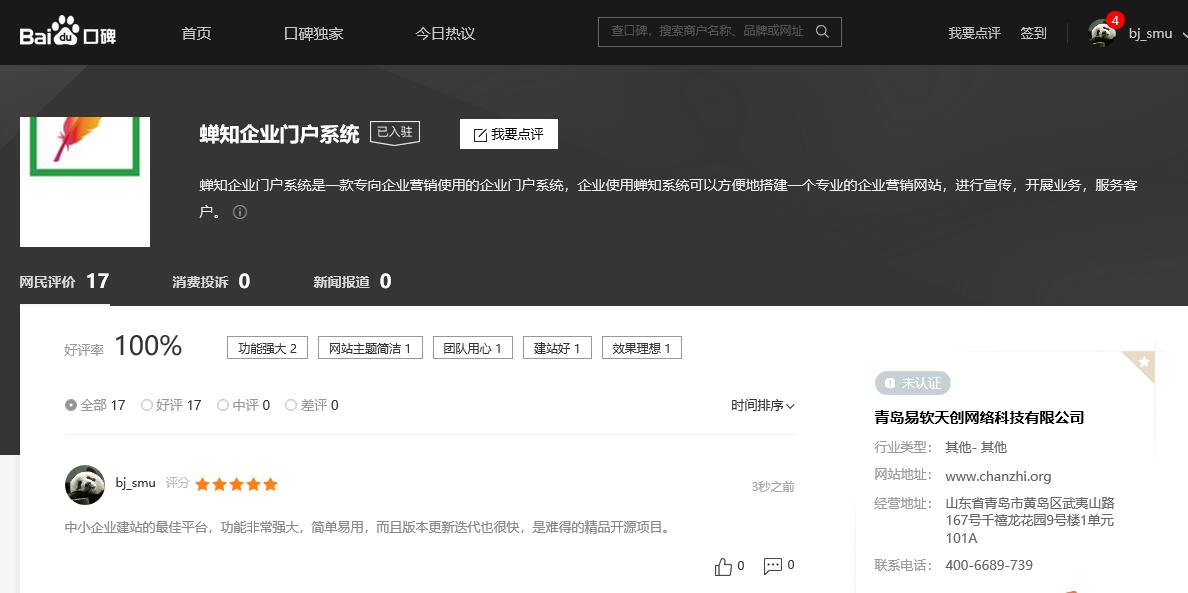1188x593 pixels.
Task: Open the Baidu 口碑 logo home link
Action: 67,33
